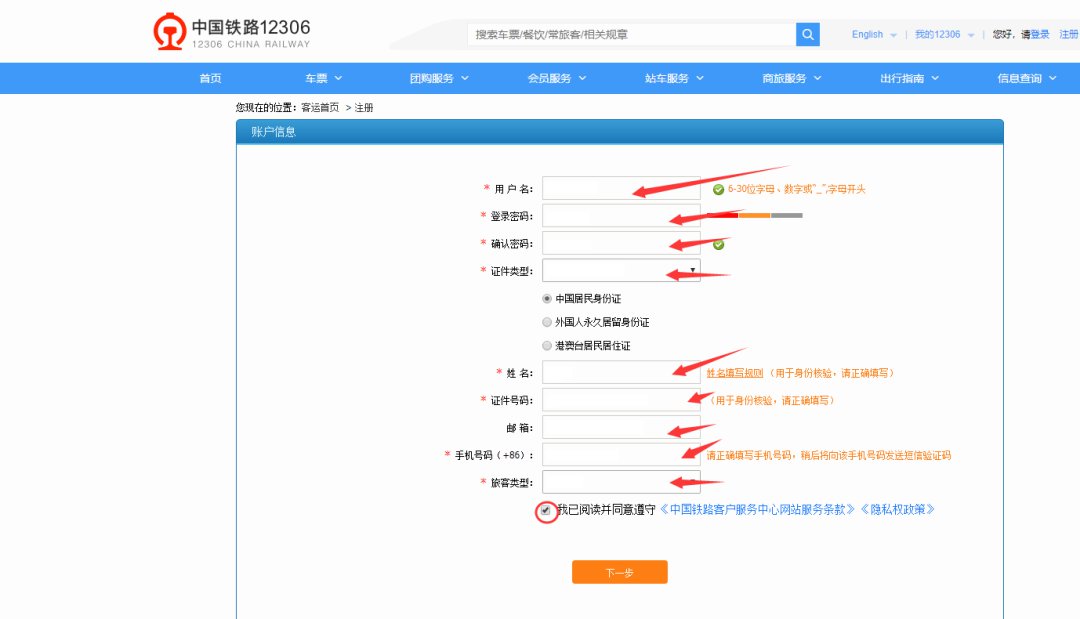Expand the English language dropdown
1080x619 pixels.
[x=873, y=35]
